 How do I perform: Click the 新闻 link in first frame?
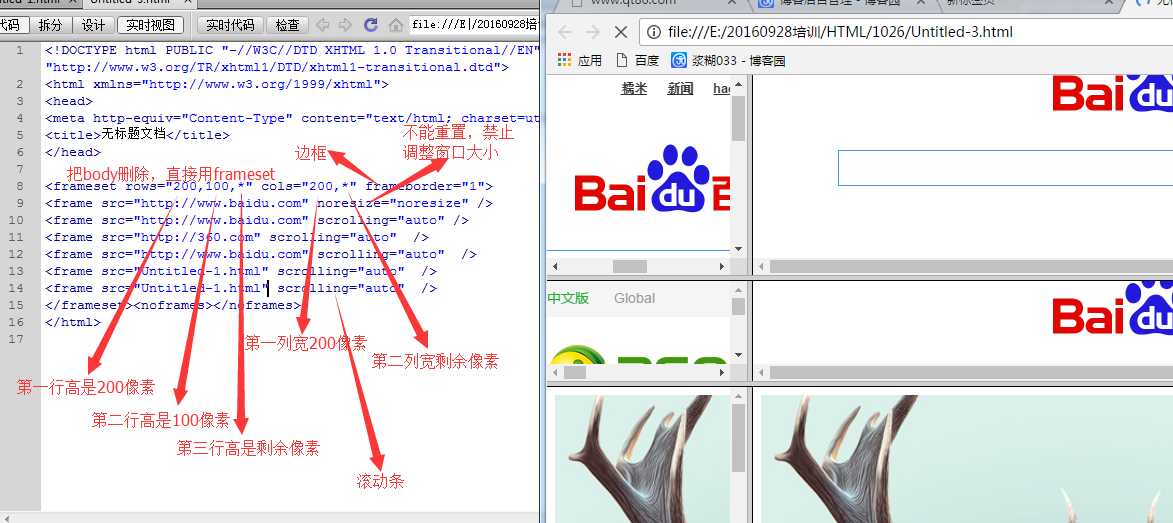click(x=680, y=88)
